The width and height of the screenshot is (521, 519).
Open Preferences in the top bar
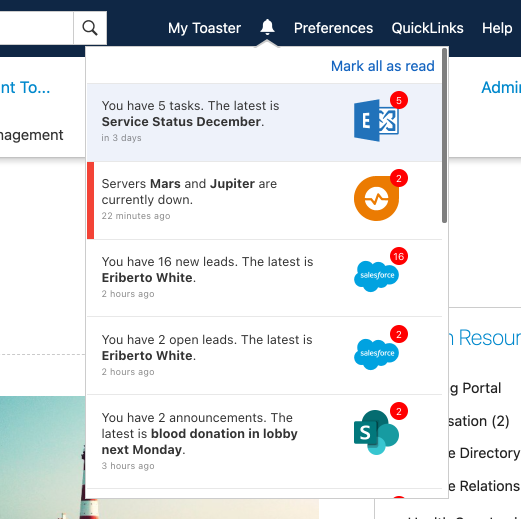click(x=333, y=28)
